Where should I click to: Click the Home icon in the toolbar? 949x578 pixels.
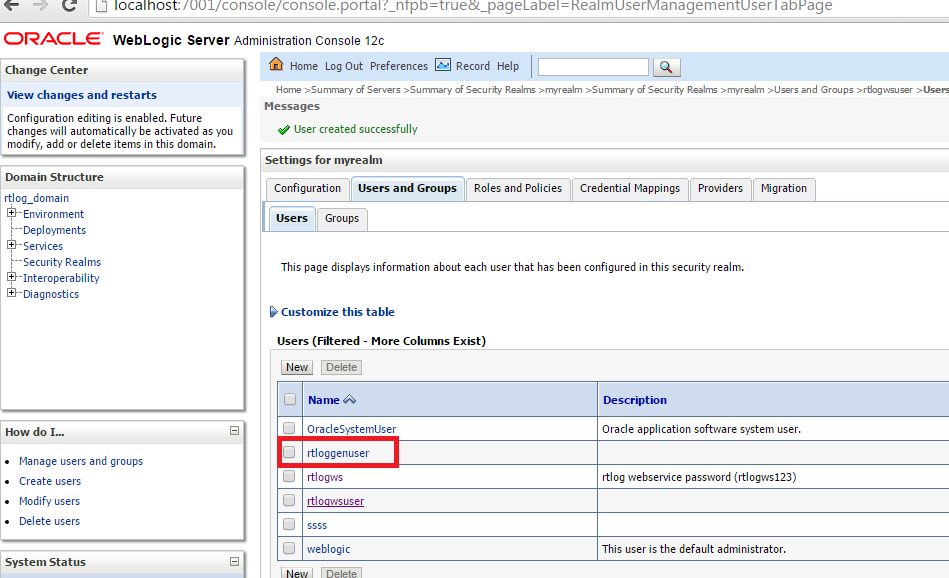tap(276, 66)
